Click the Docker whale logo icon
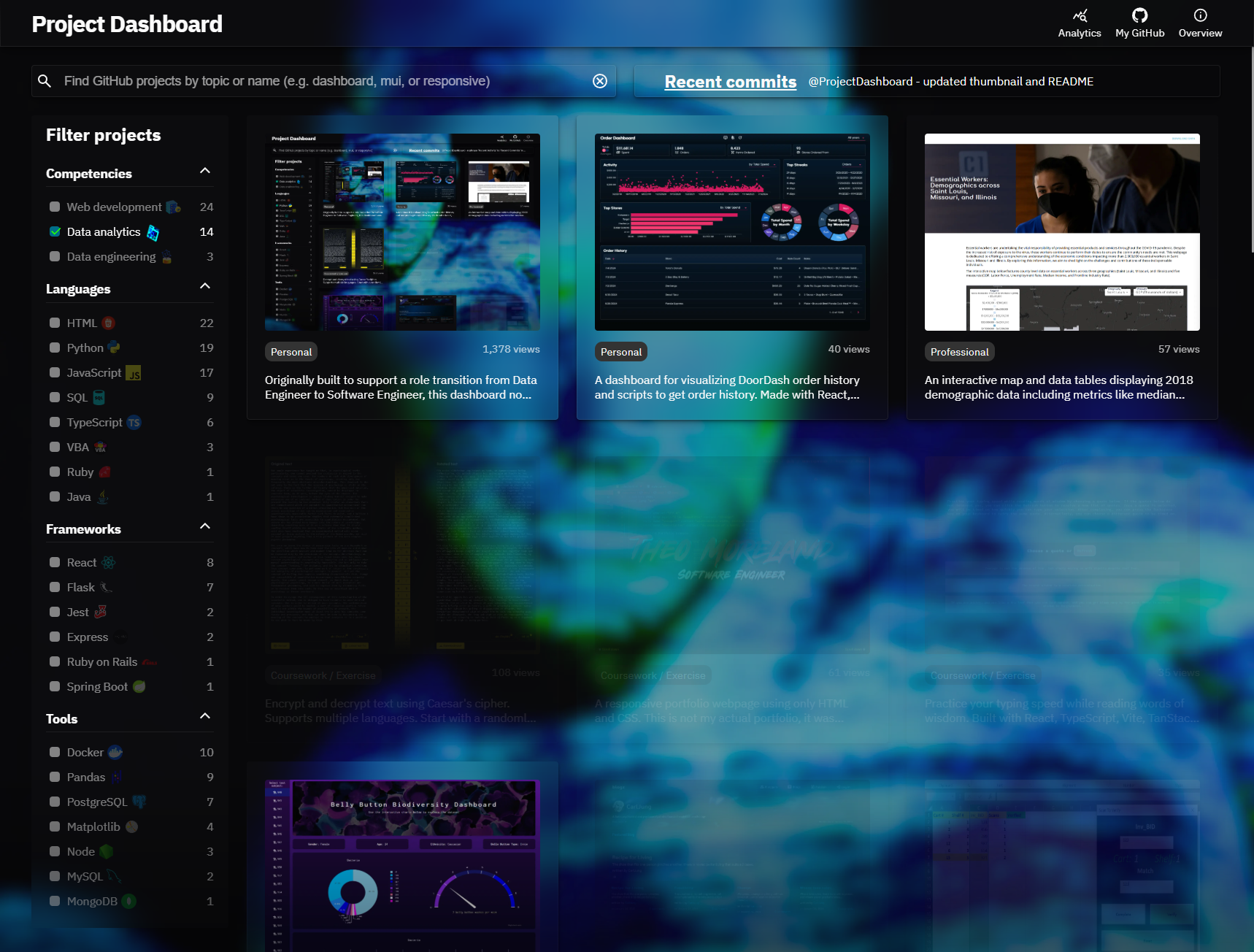This screenshot has height=952, width=1254. (115, 752)
